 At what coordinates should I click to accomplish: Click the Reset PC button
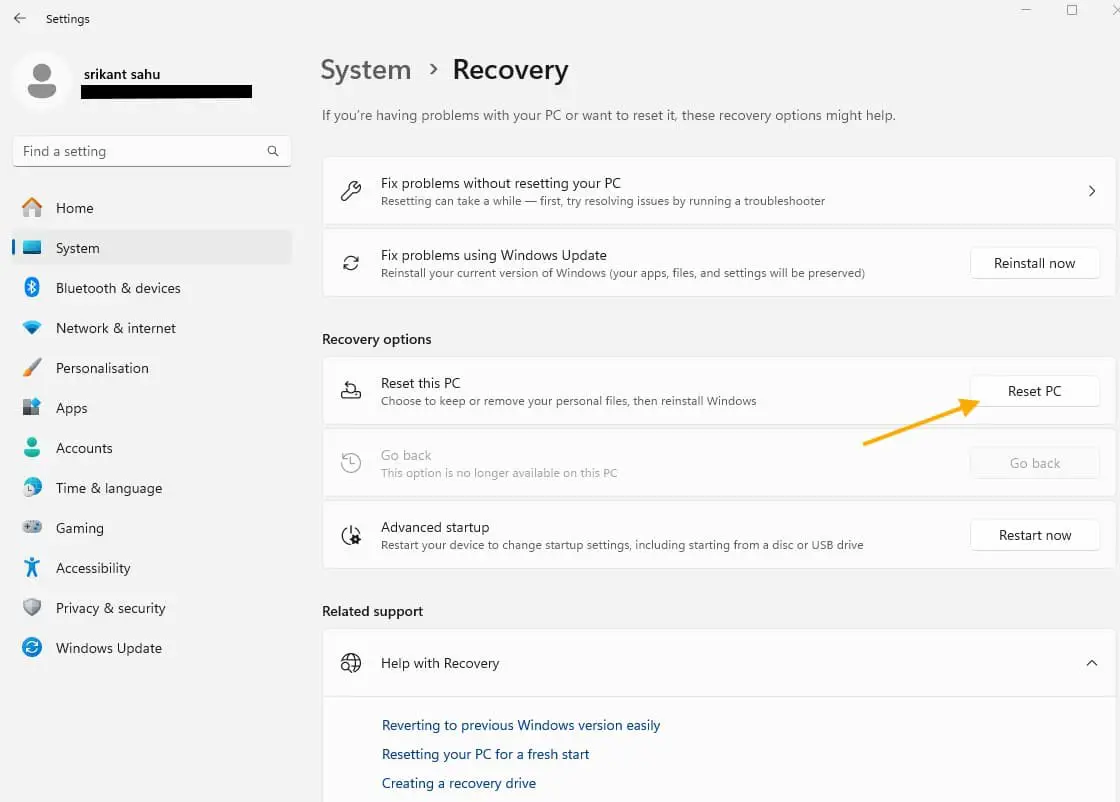tap(1034, 391)
